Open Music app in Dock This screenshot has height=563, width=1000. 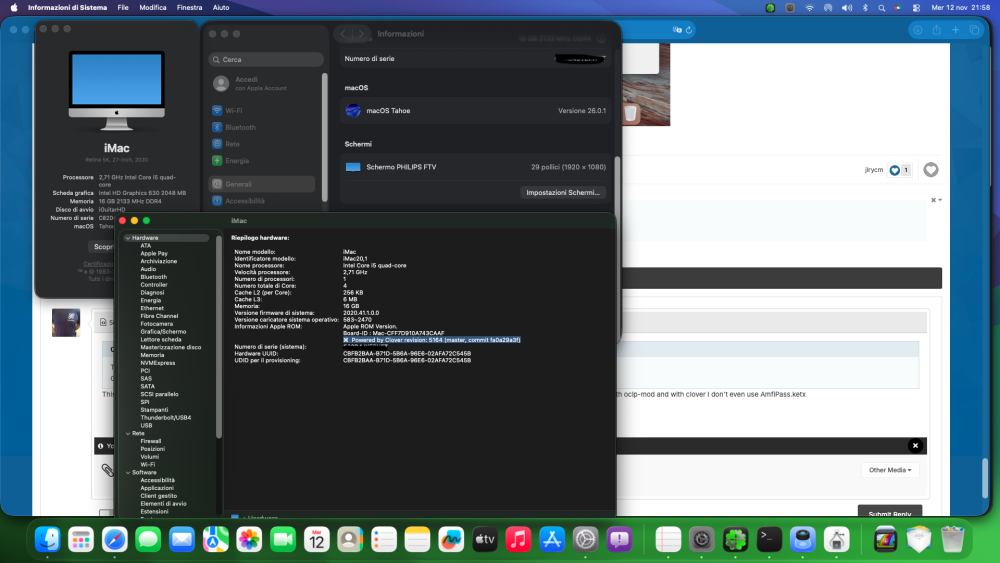[518, 539]
